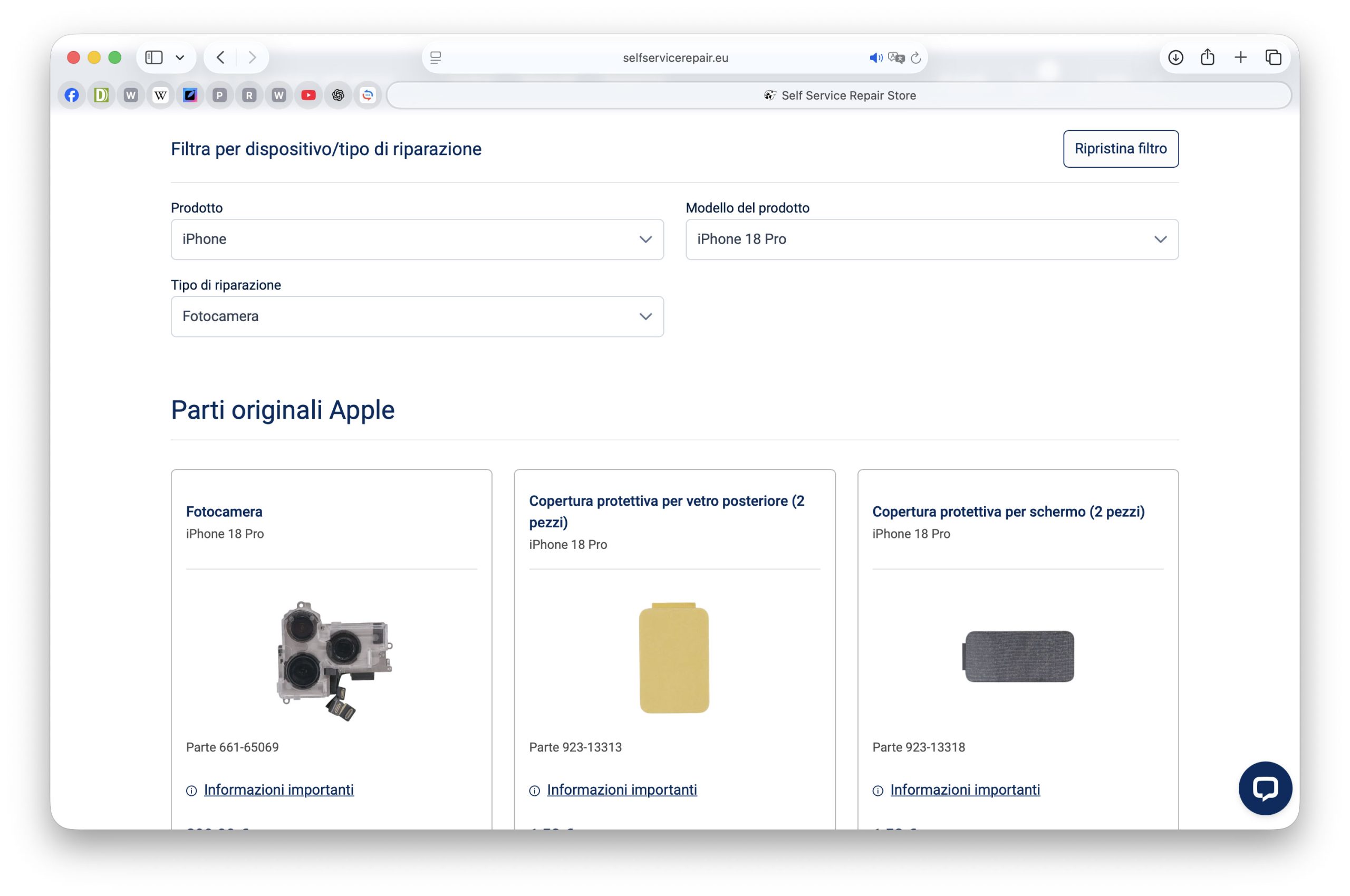This screenshot has width=1350, height=896.
Task: Open the Modello del prodotto dropdown
Action: (931, 239)
